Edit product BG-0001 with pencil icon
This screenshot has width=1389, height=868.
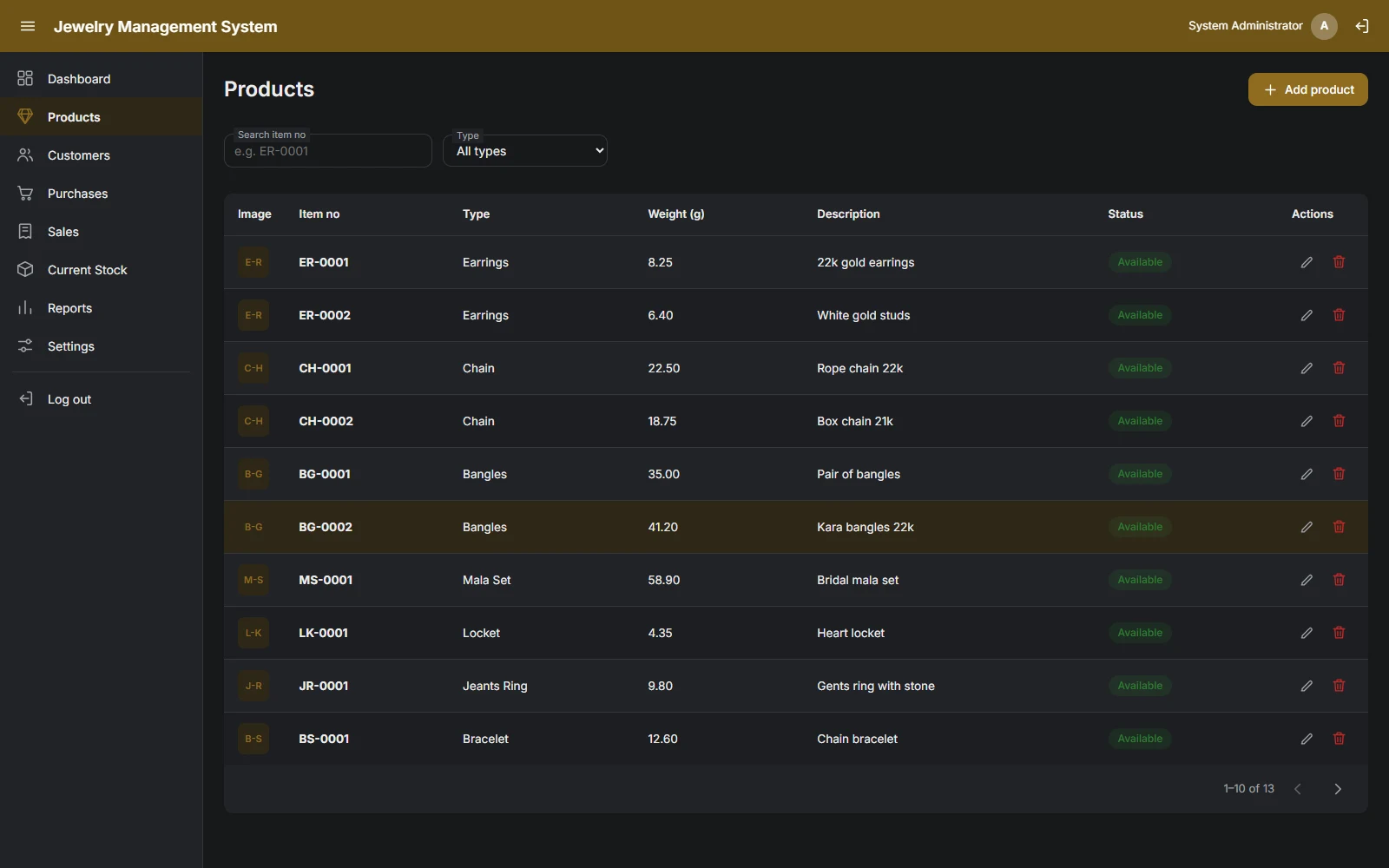click(x=1307, y=474)
